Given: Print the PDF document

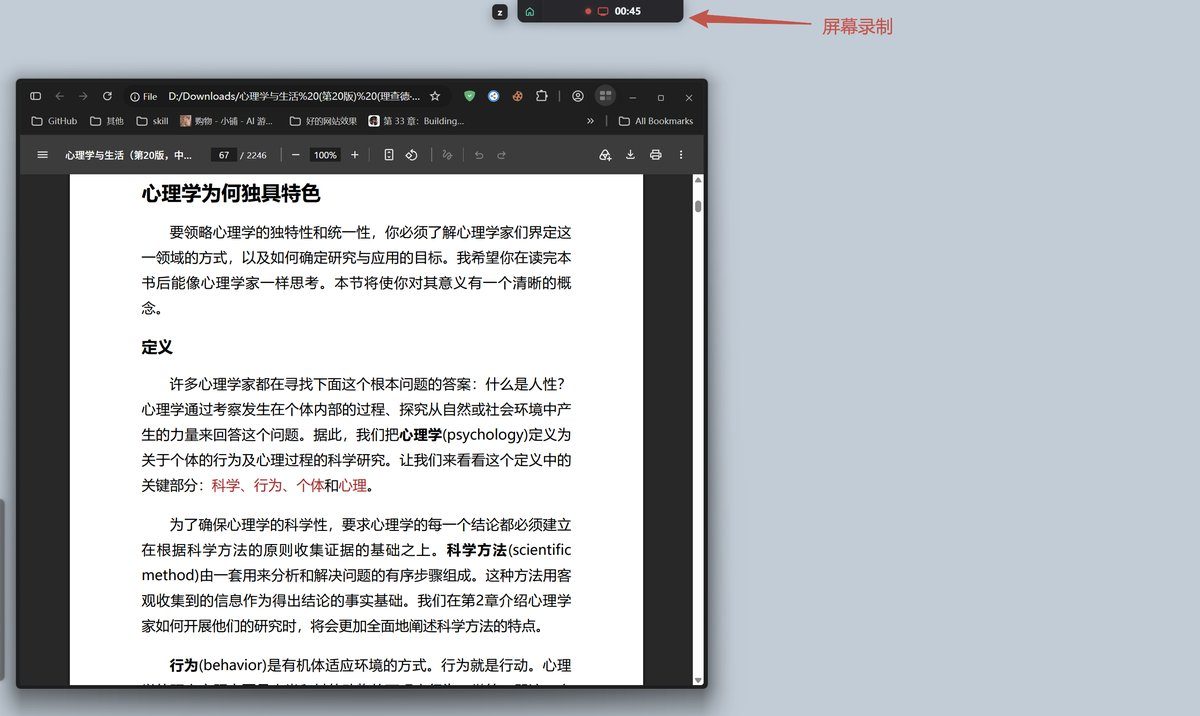Looking at the screenshot, I should (655, 155).
